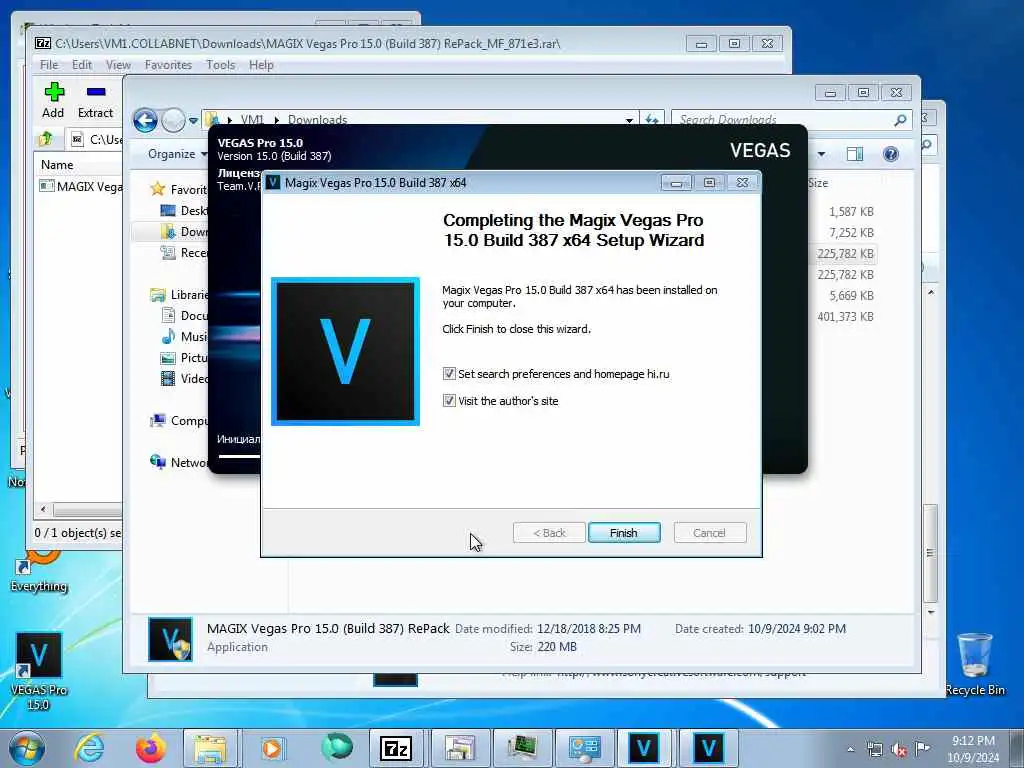Click the Back button in the setup wizard
1024x768 pixels.
click(x=549, y=533)
